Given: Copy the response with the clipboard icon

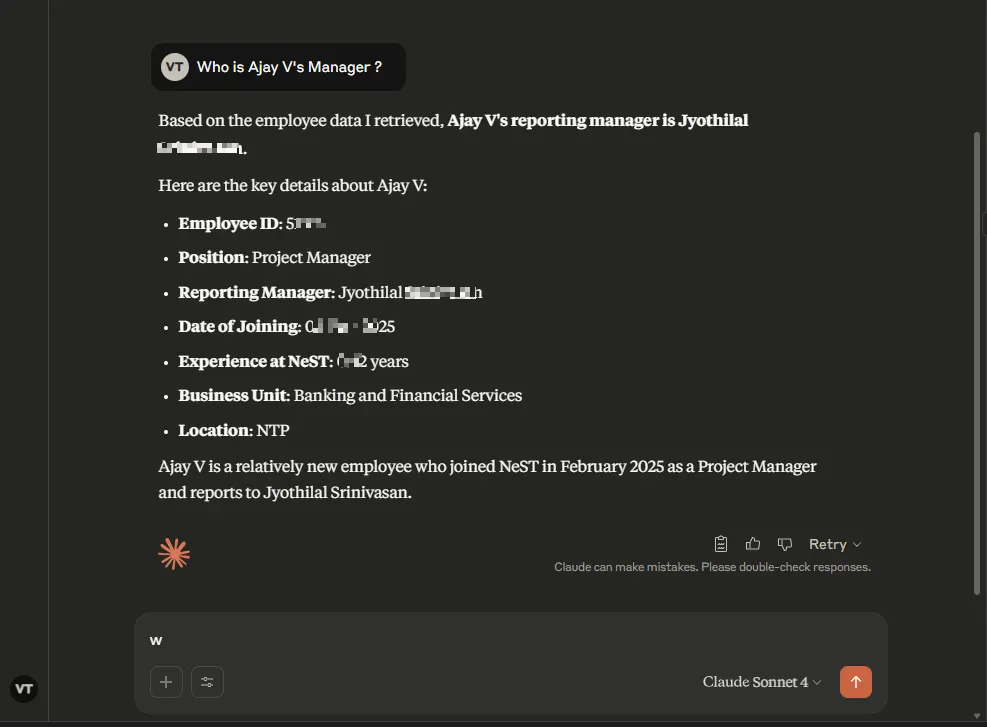Looking at the screenshot, I should click(x=721, y=544).
